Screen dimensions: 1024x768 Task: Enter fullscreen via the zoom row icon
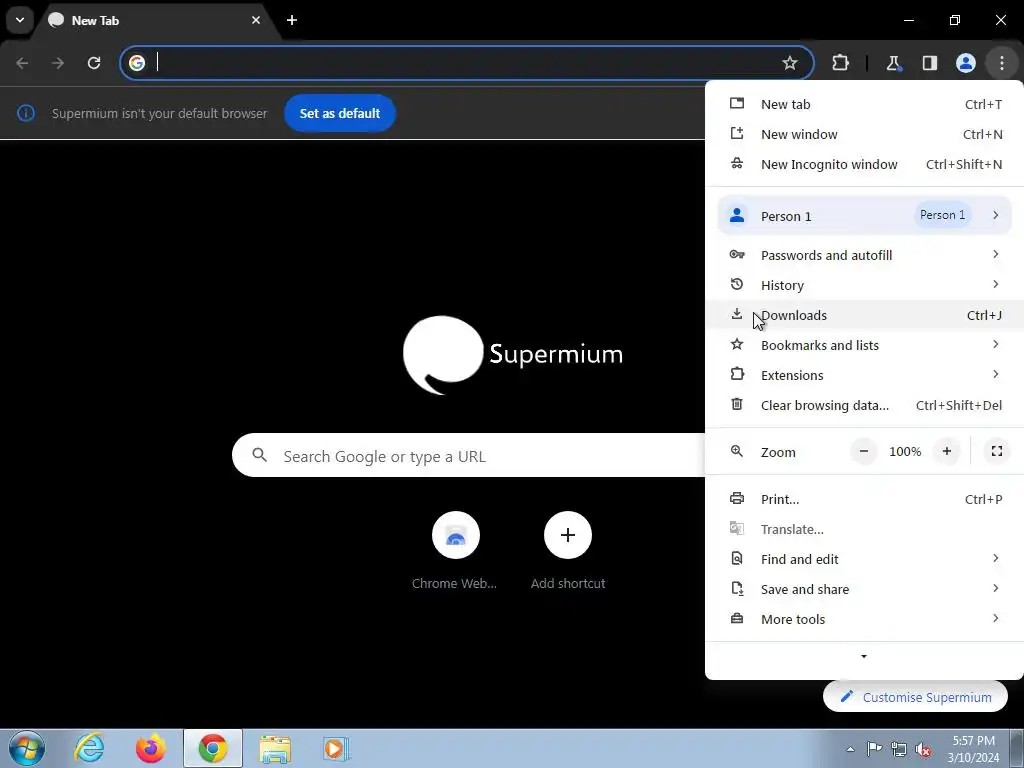tap(997, 451)
